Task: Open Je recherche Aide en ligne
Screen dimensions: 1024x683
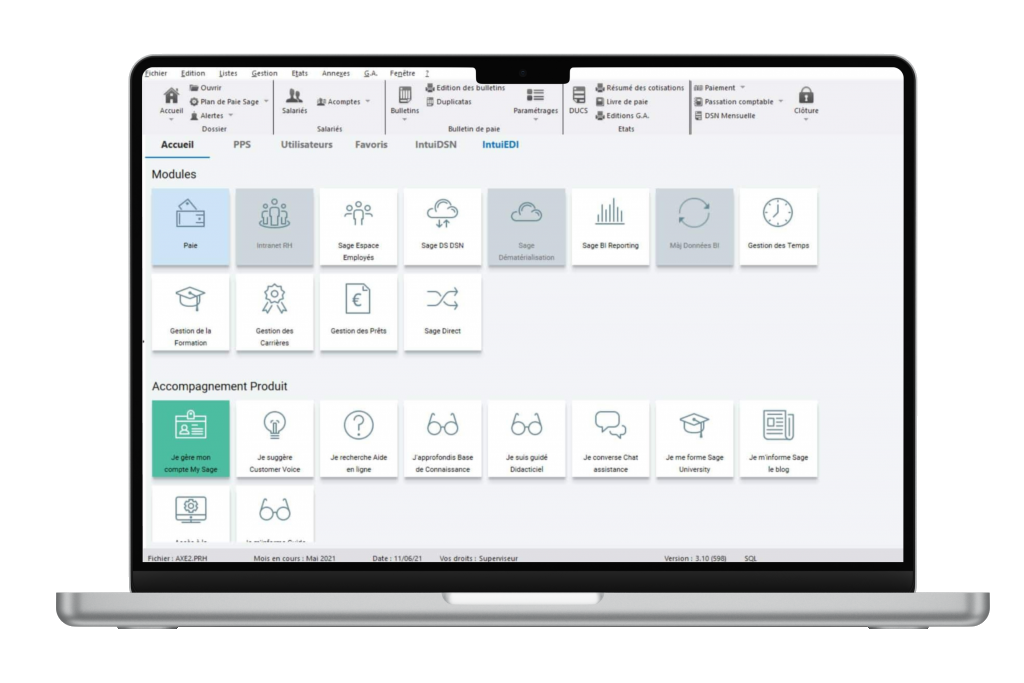Action: 358,439
